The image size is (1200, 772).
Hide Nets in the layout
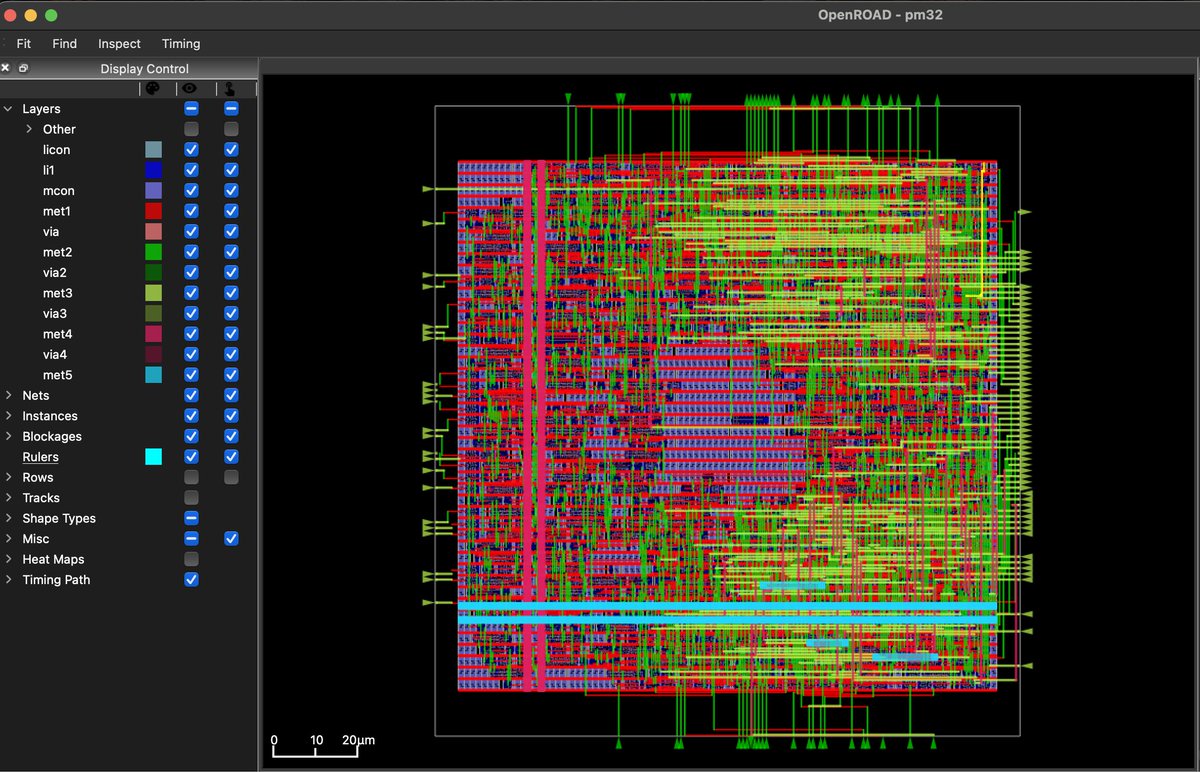[191, 396]
